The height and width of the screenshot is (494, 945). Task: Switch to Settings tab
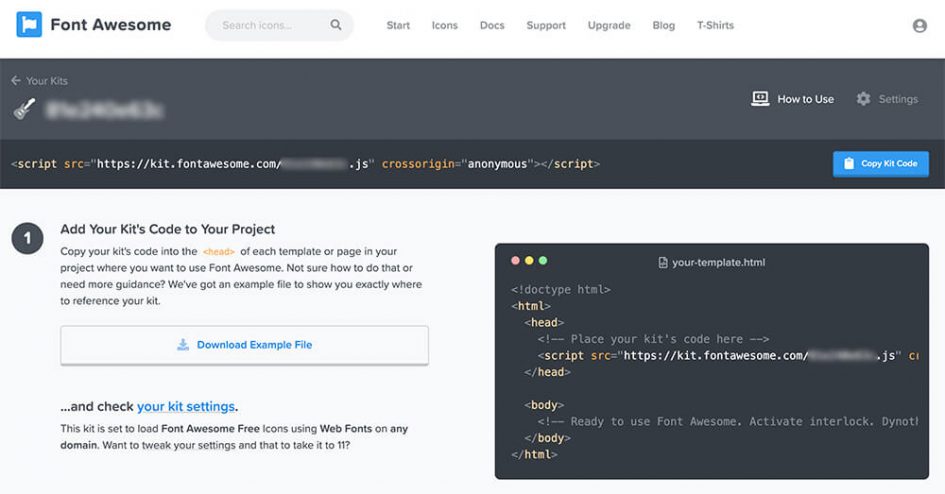pyautogui.click(x=887, y=99)
